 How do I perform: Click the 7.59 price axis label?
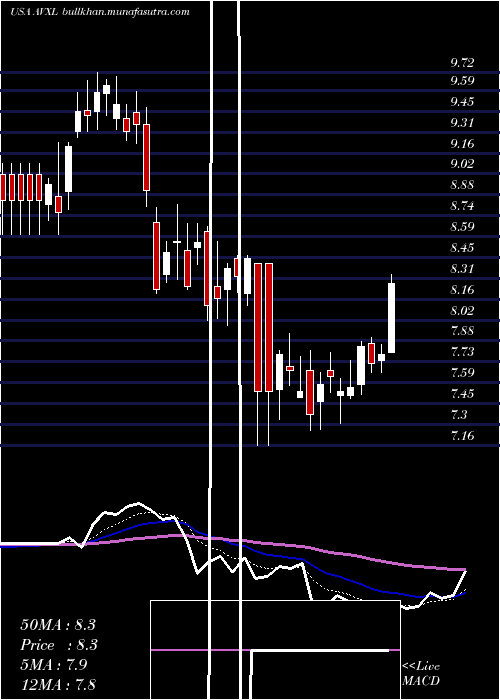462,372
